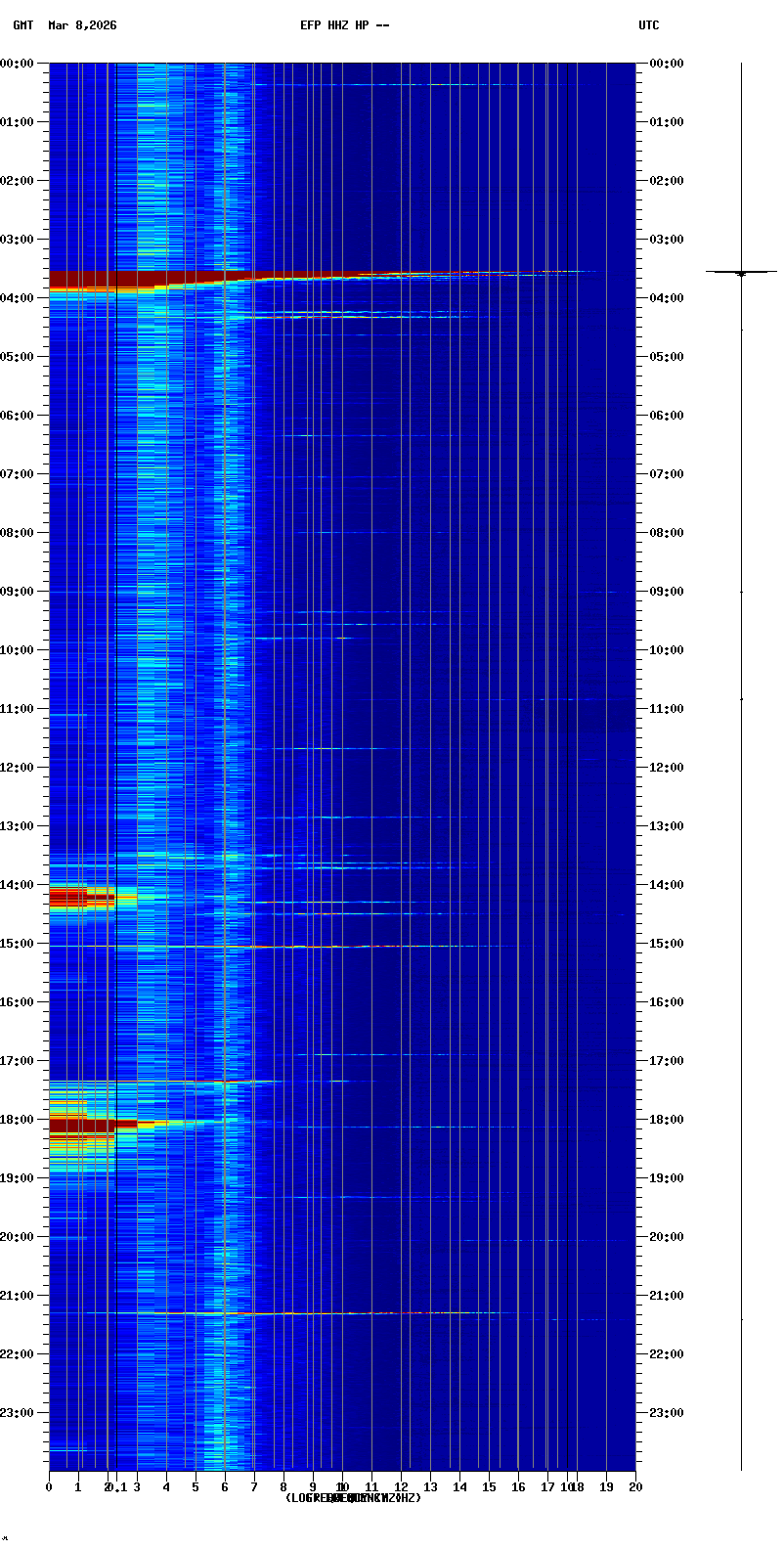Click the GMT label at top left
The image size is (784, 1549).
22,25
